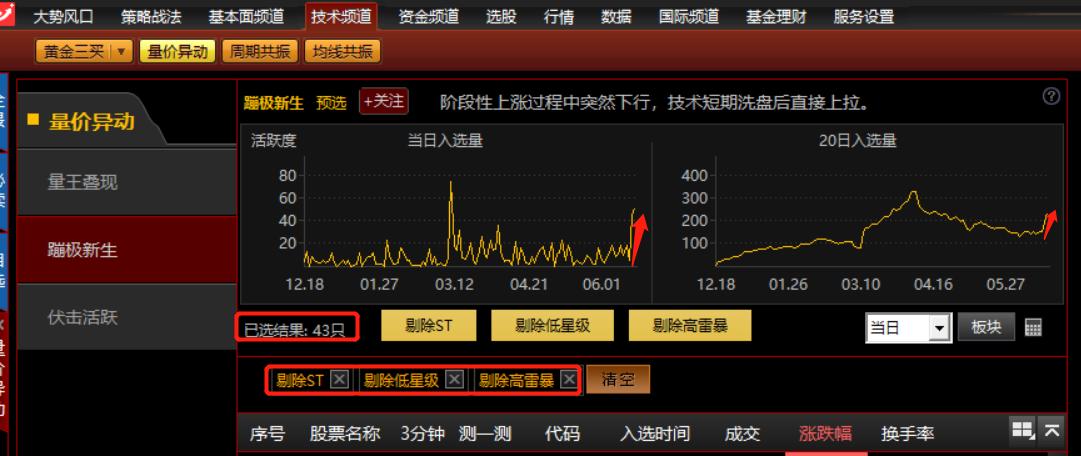
Task: Click the 蹦极新生 title above the chart
Action: [x=273, y=103]
